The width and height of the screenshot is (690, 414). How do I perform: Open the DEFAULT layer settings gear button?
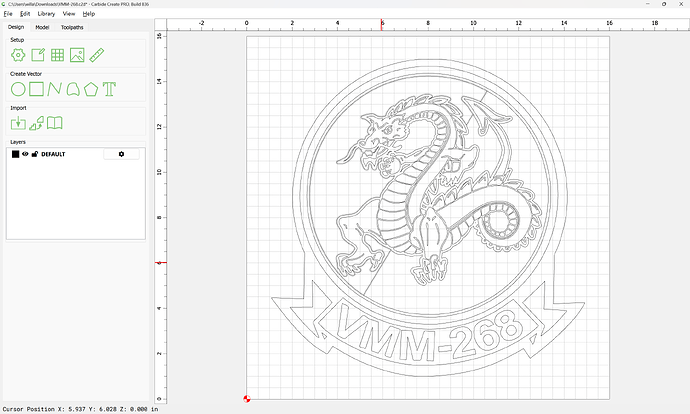122,154
